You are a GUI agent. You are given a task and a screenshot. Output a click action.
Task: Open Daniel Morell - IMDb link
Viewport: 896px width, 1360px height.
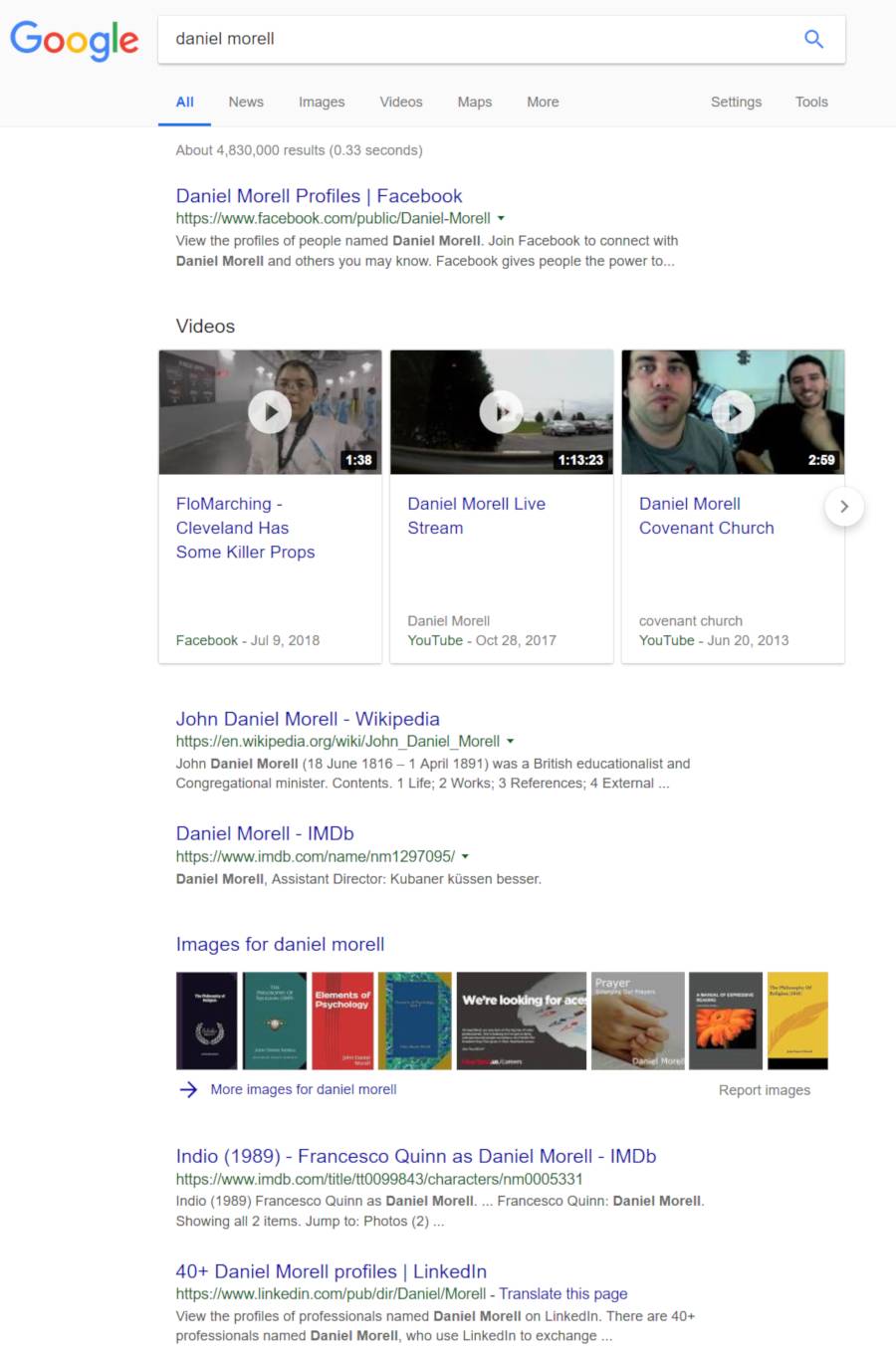265,833
